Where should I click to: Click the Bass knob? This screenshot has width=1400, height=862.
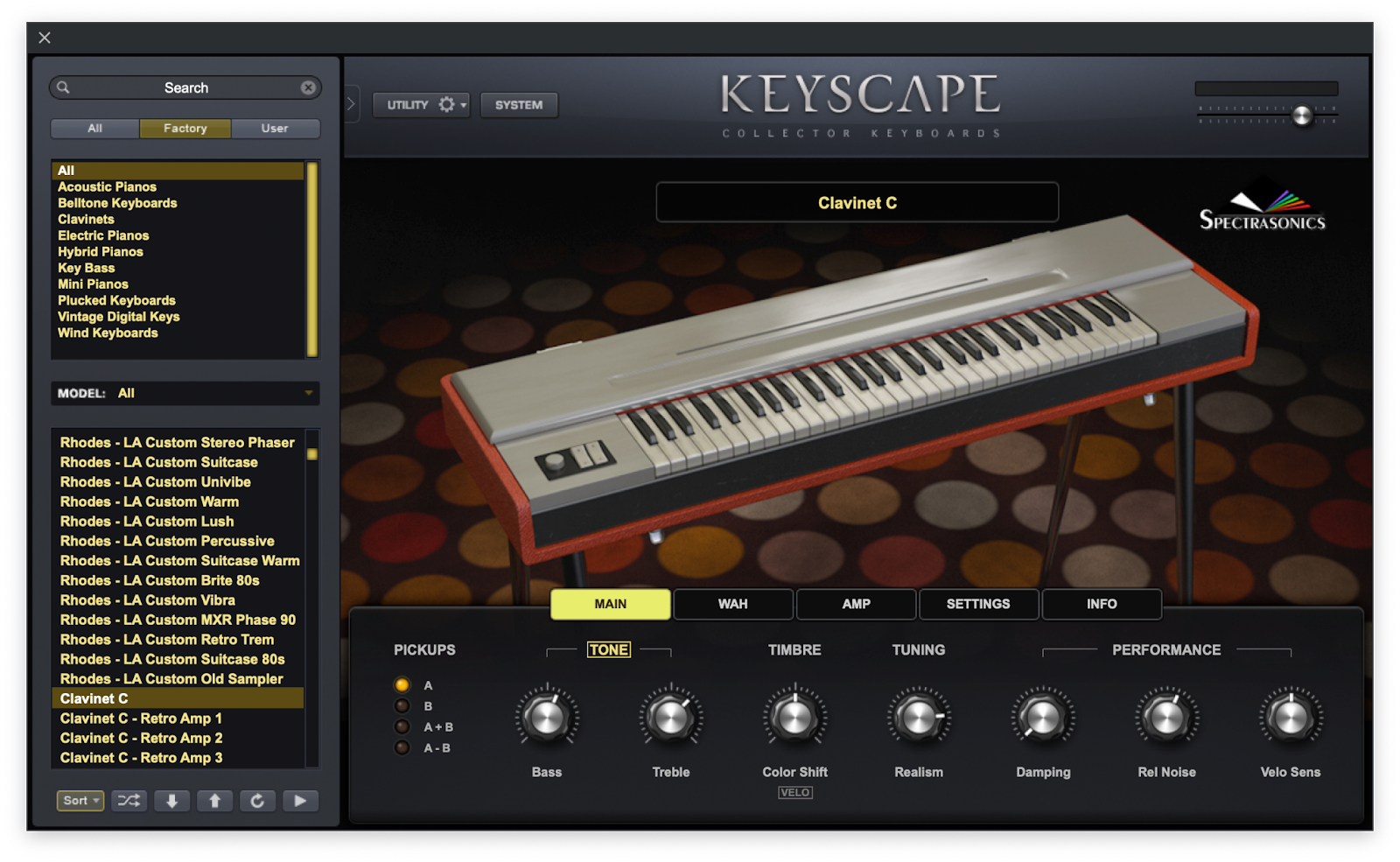coord(547,718)
